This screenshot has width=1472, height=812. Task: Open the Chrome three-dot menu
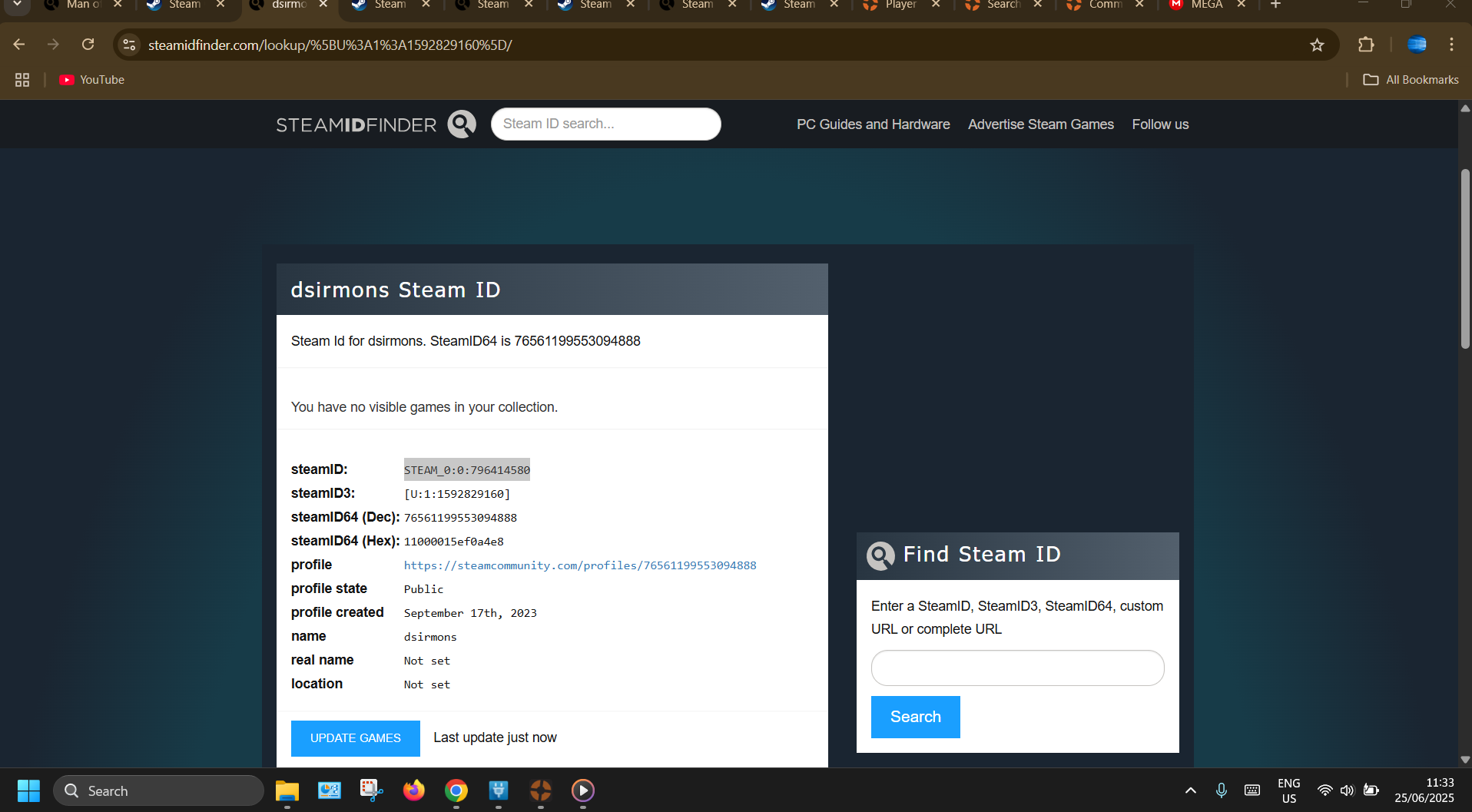point(1451,45)
